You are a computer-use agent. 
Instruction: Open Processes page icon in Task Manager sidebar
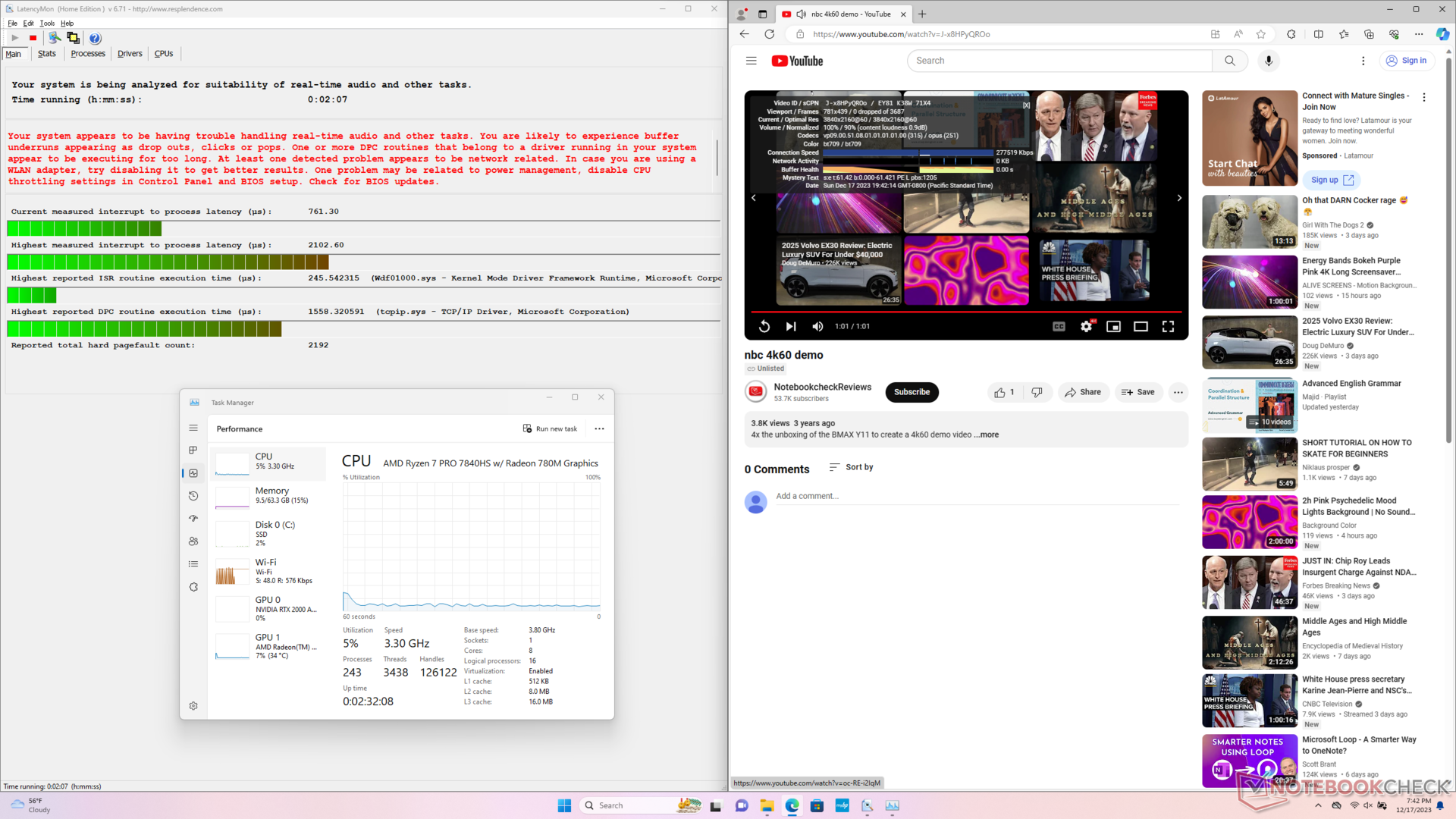[193, 450]
